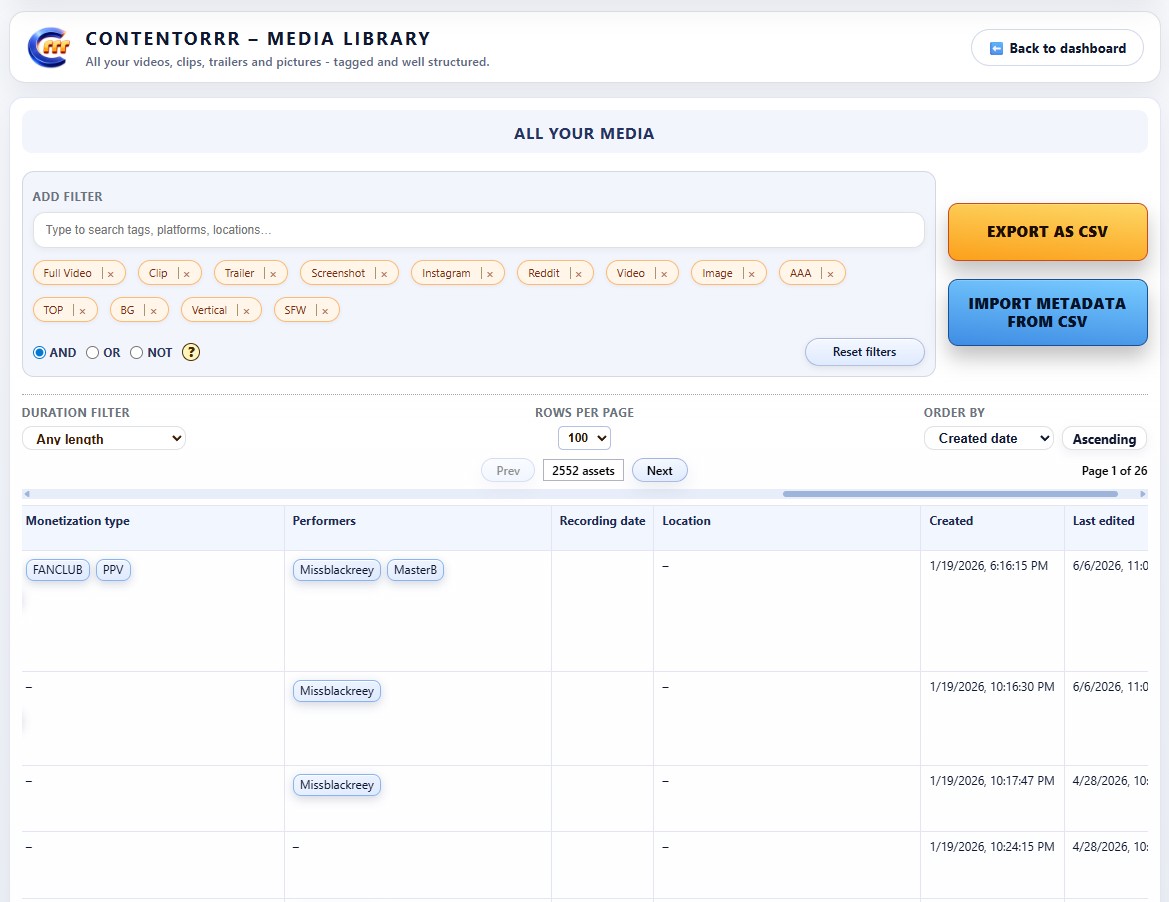
Task: Open the filter logic help icon
Action: [x=191, y=352]
